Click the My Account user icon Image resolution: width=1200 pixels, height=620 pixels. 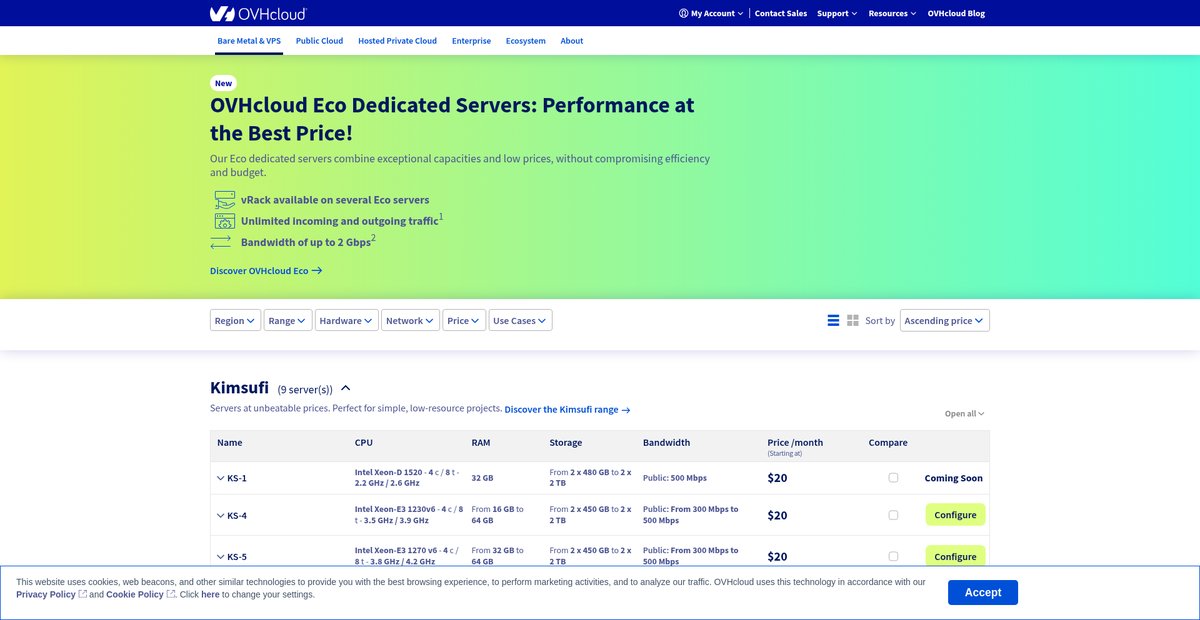click(x=683, y=13)
